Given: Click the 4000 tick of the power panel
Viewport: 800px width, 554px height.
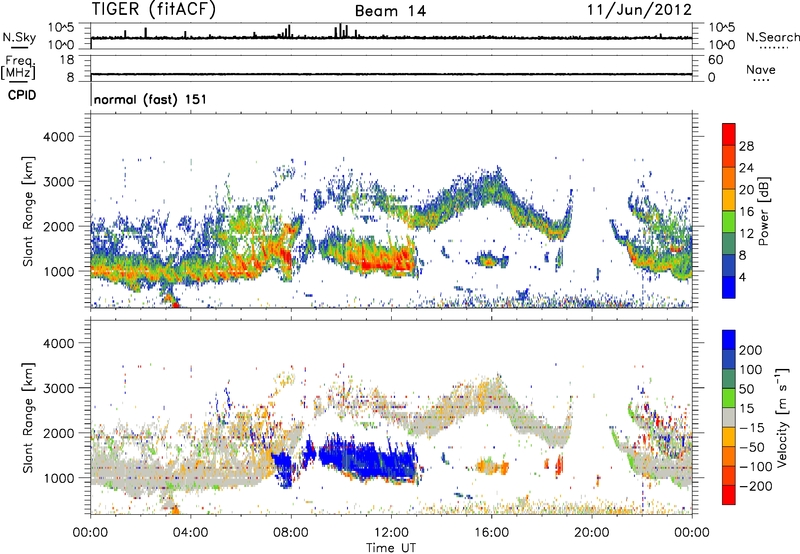Looking at the screenshot, I should point(59,137).
